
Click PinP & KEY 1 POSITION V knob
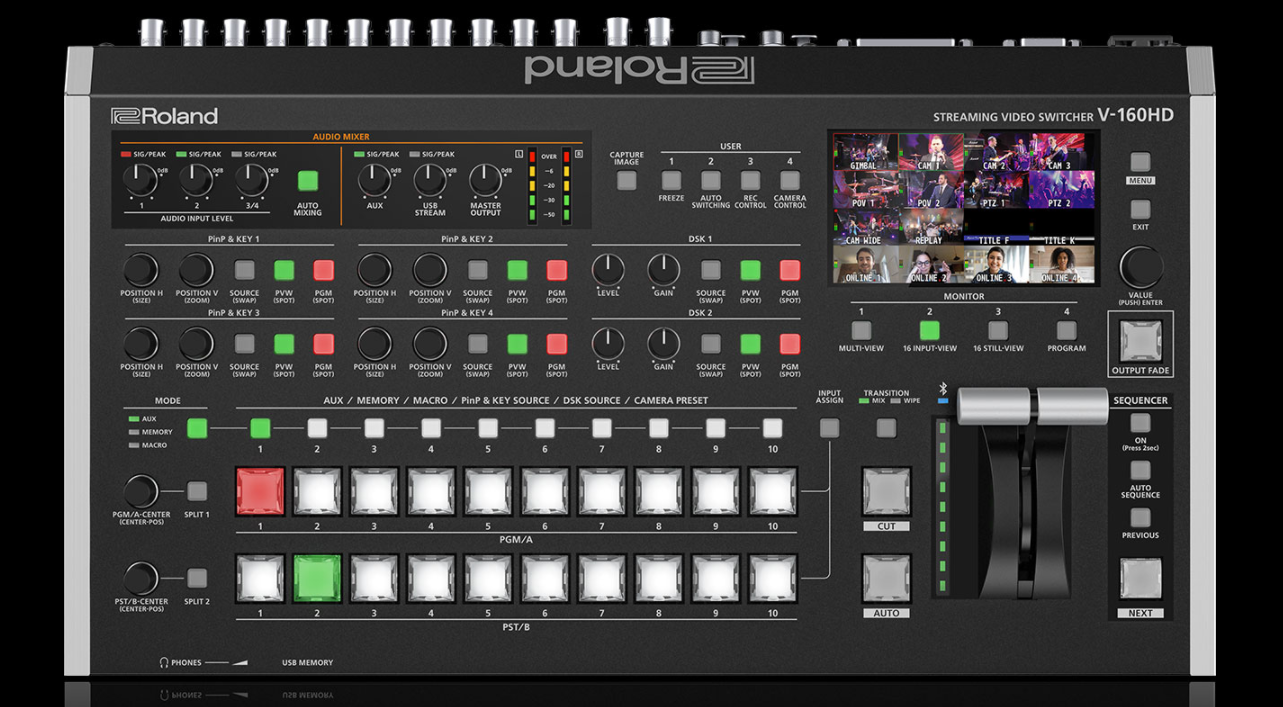click(196, 270)
